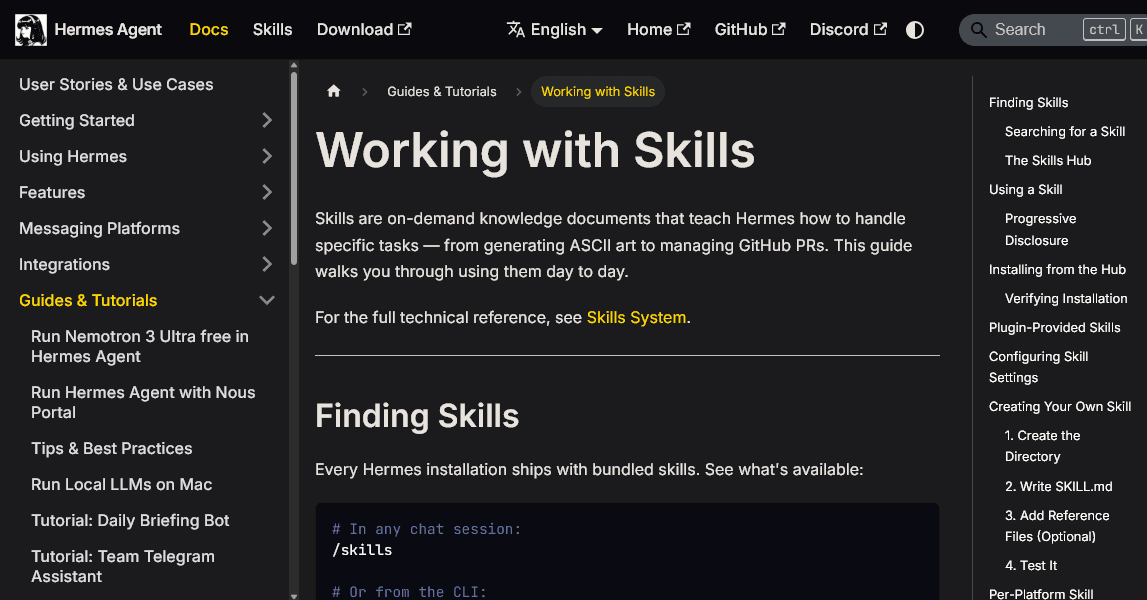Viewport: 1147px width, 600px height.
Task: Open the Home external link
Action: point(658,30)
